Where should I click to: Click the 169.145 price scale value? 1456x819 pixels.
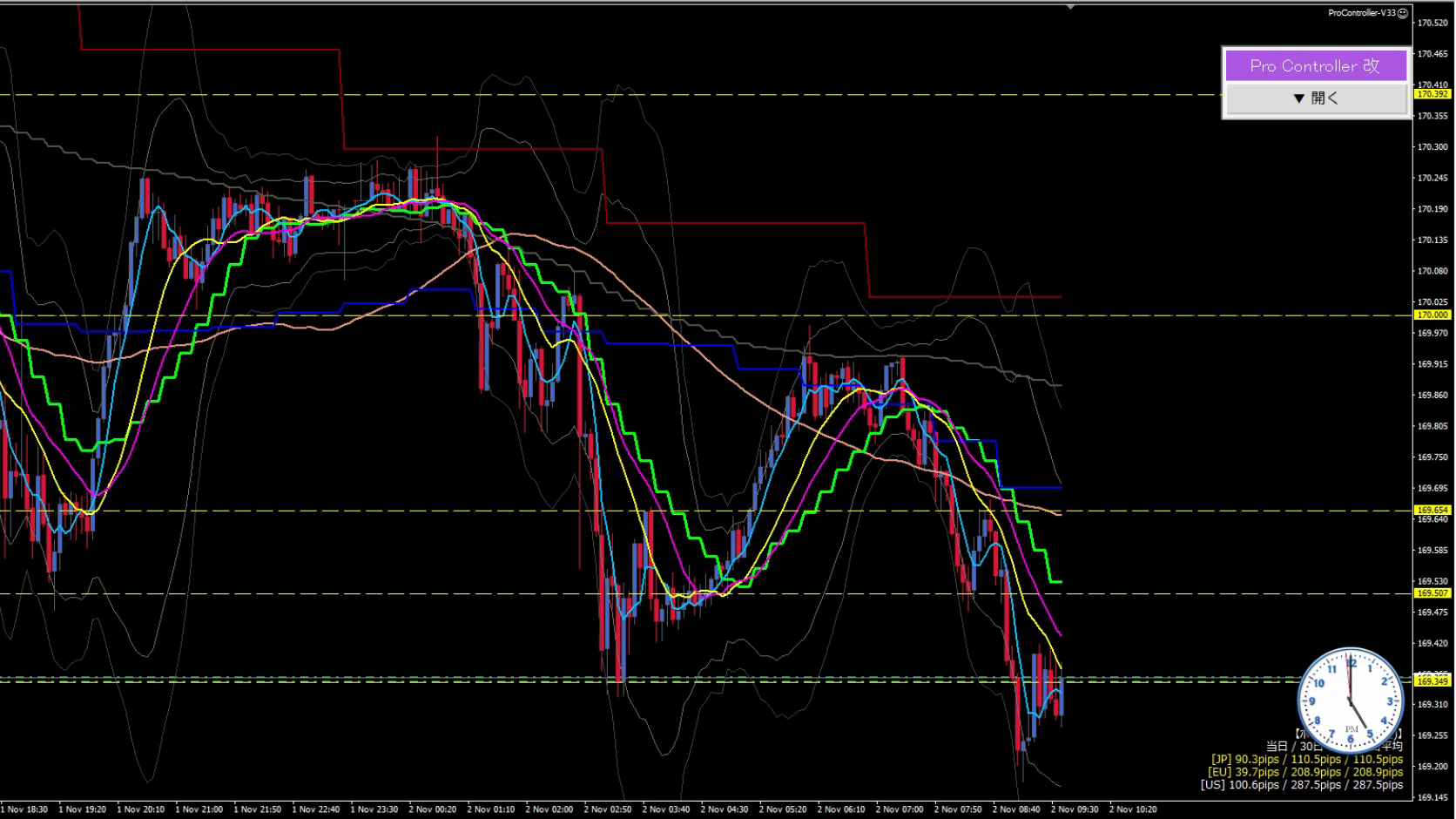click(x=1432, y=798)
